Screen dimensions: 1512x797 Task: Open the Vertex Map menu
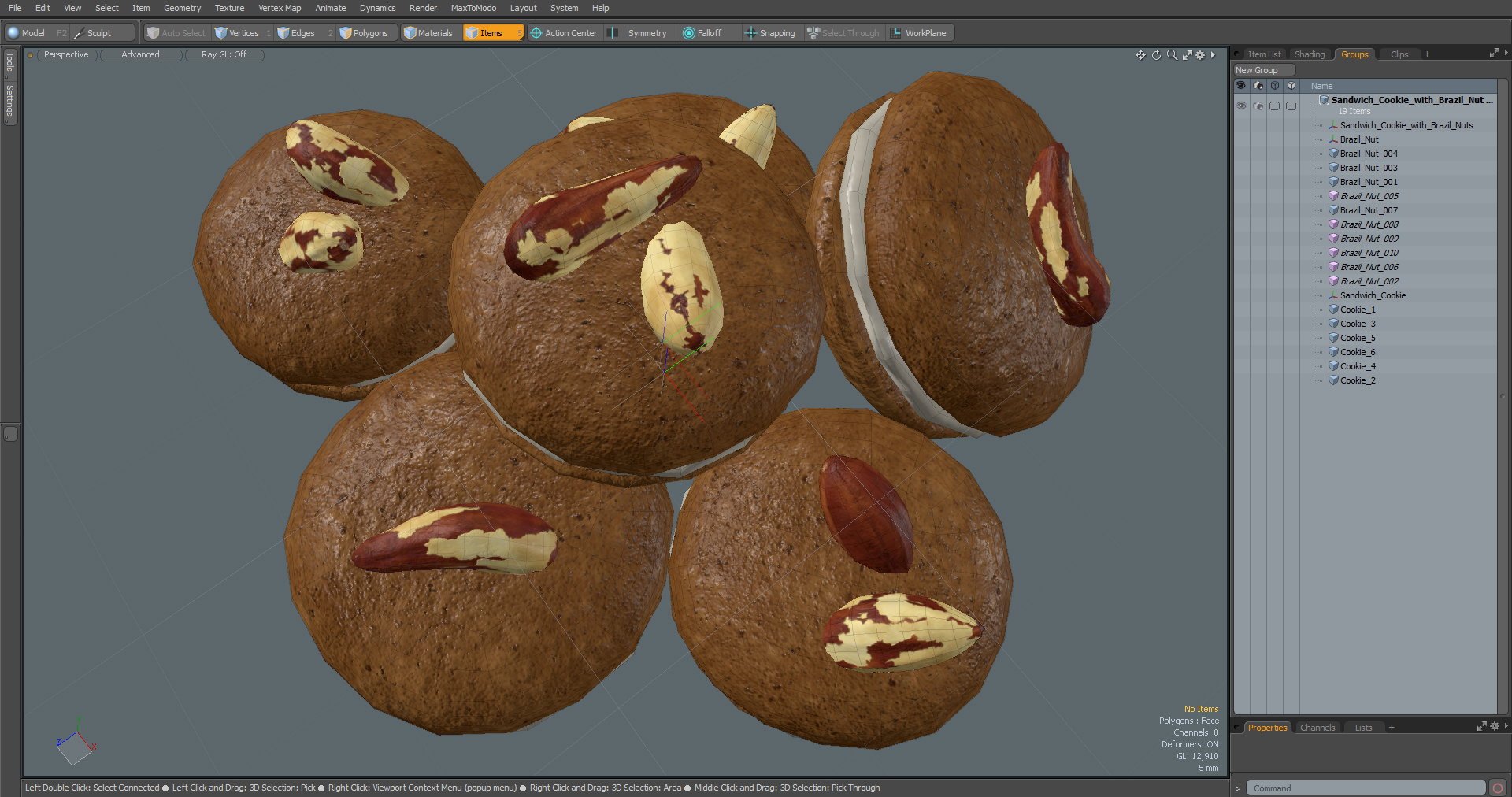click(280, 8)
